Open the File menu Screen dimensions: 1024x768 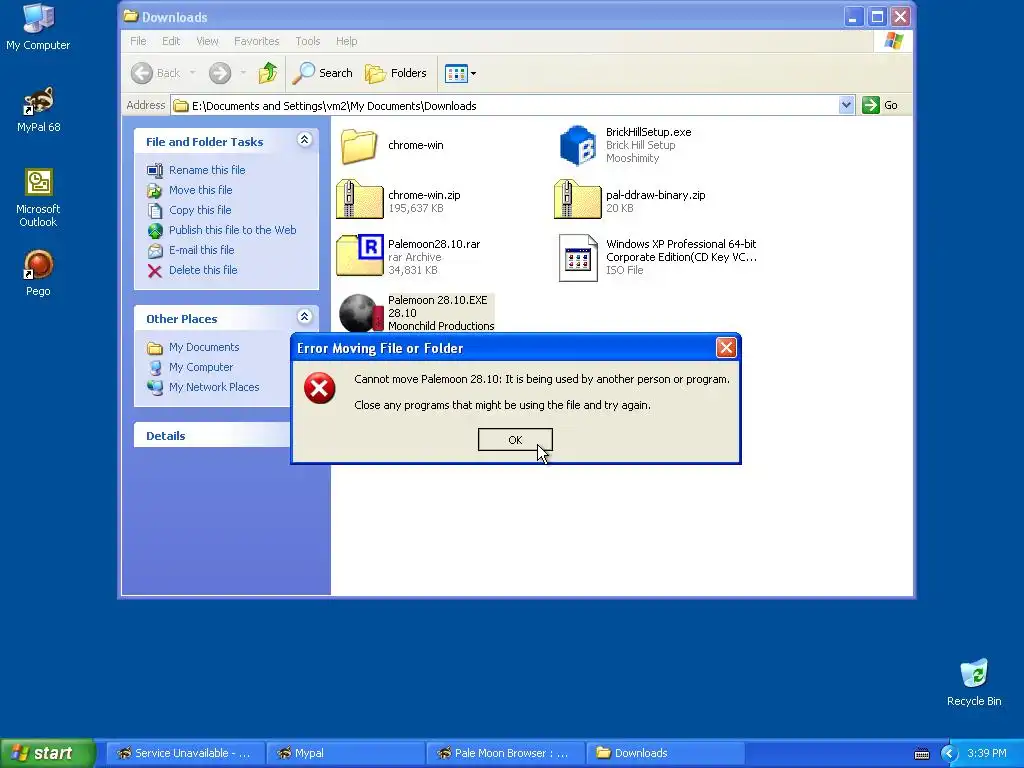[138, 41]
